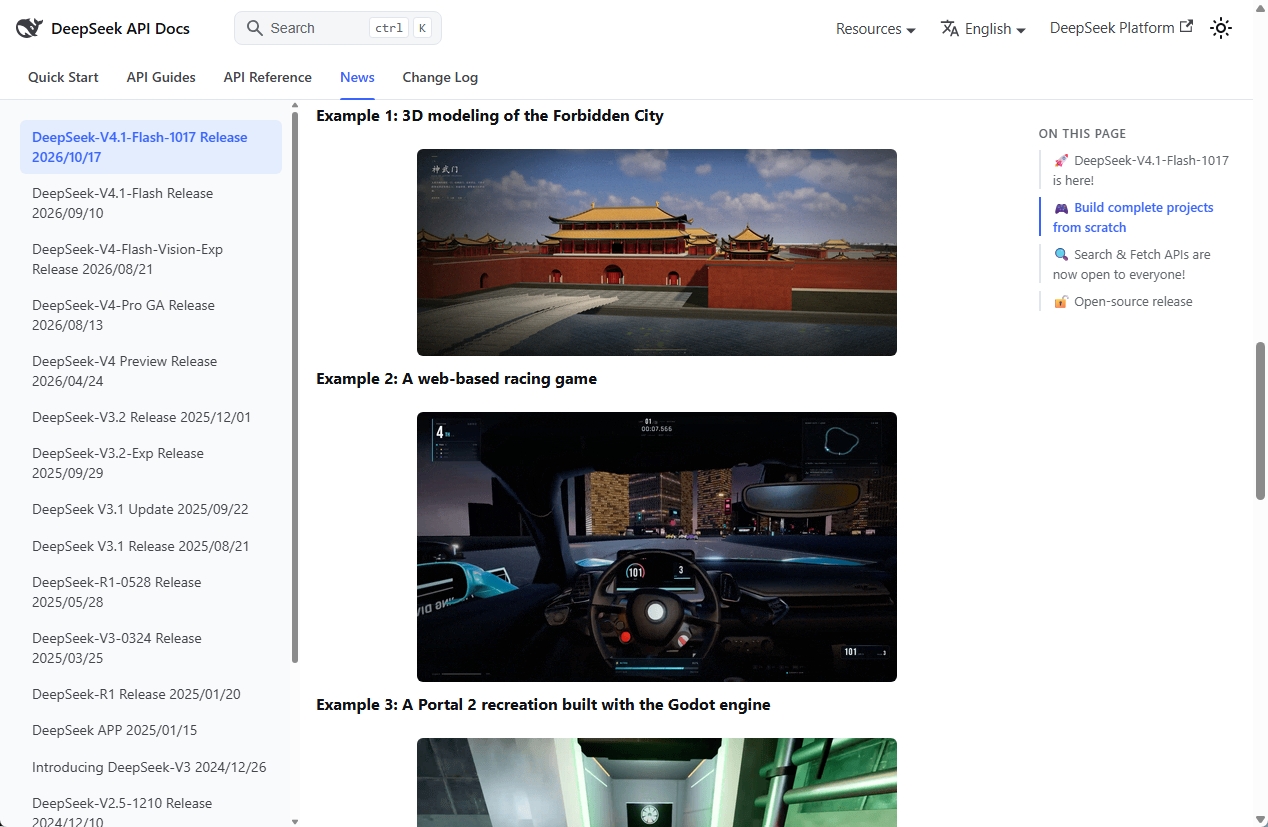Select the News tab
The height and width of the screenshot is (827, 1268).
click(x=357, y=77)
